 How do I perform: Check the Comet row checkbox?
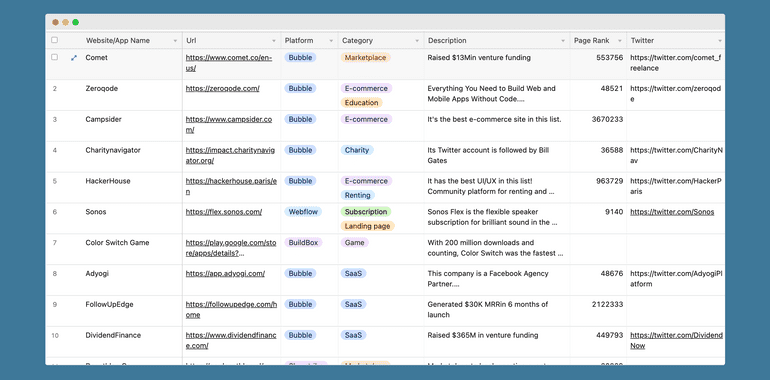(55, 57)
